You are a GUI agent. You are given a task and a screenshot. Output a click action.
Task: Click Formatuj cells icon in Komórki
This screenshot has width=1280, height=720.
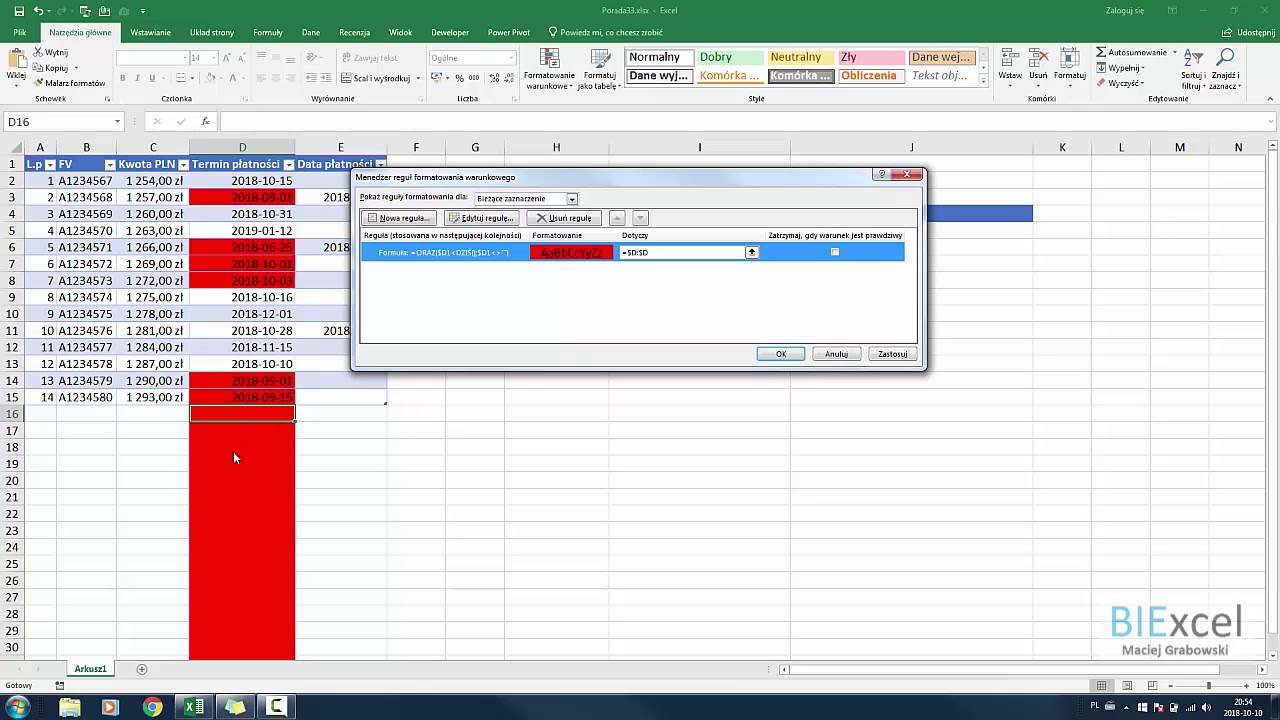[1069, 58]
